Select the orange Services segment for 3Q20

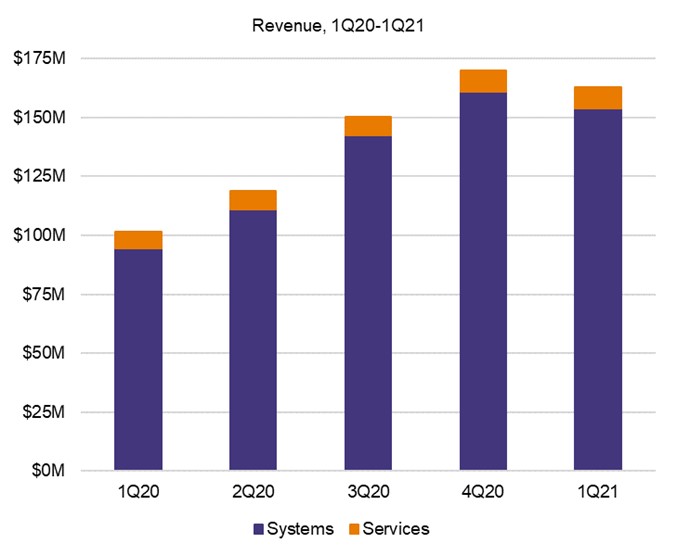pyautogui.click(x=368, y=126)
